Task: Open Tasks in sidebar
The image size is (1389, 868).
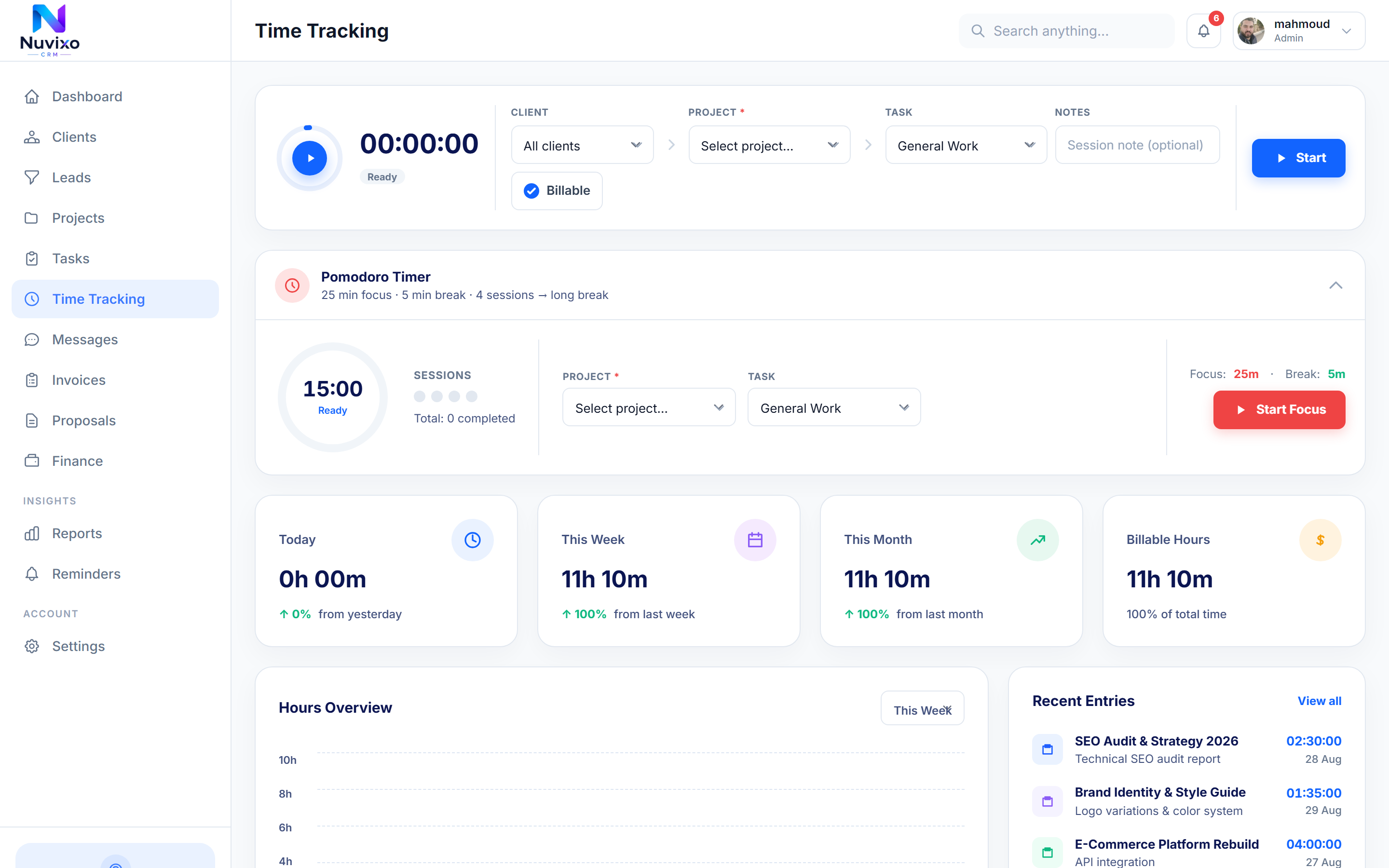Action: [x=115, y=258]
